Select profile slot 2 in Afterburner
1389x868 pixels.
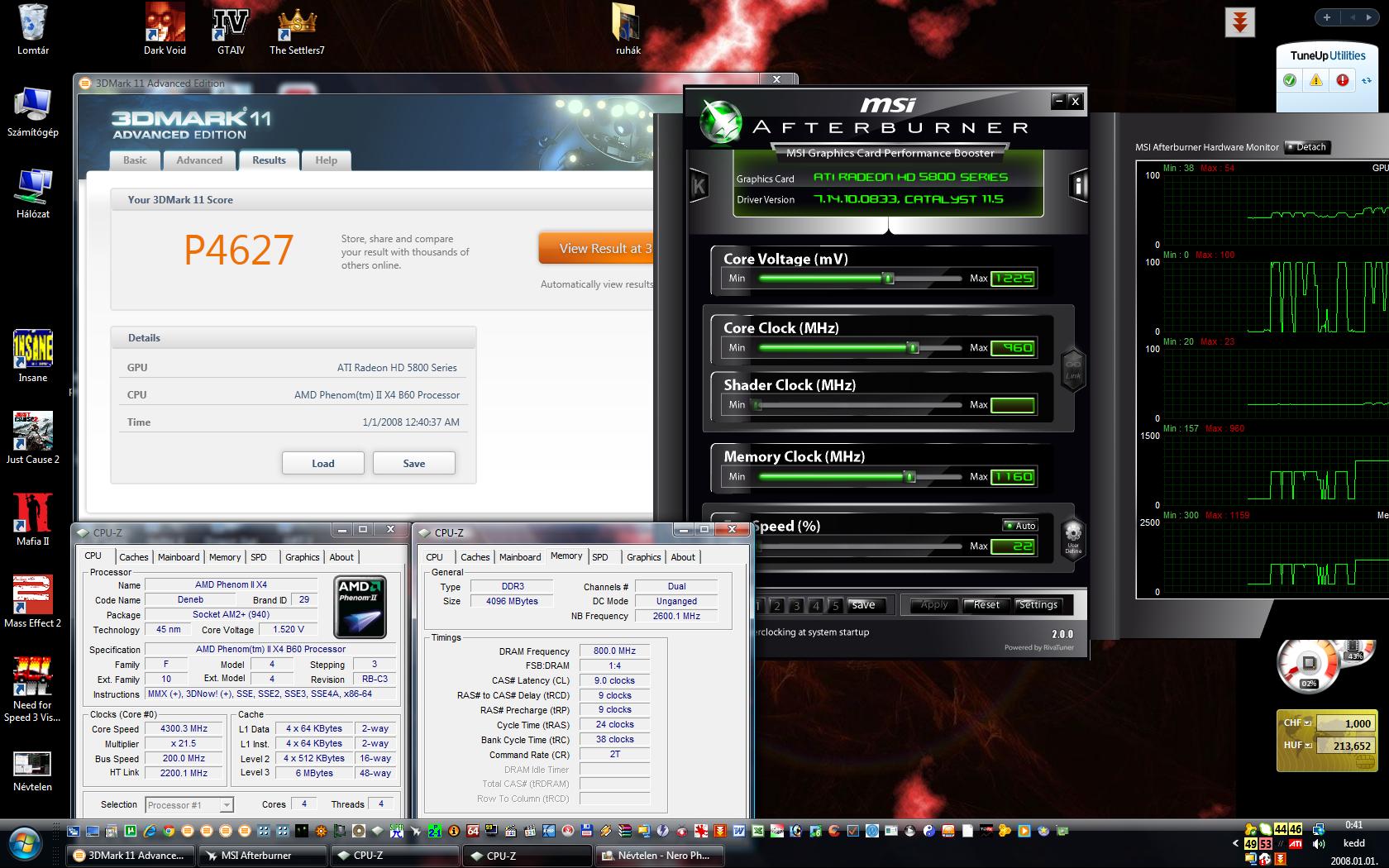(776, 605)
